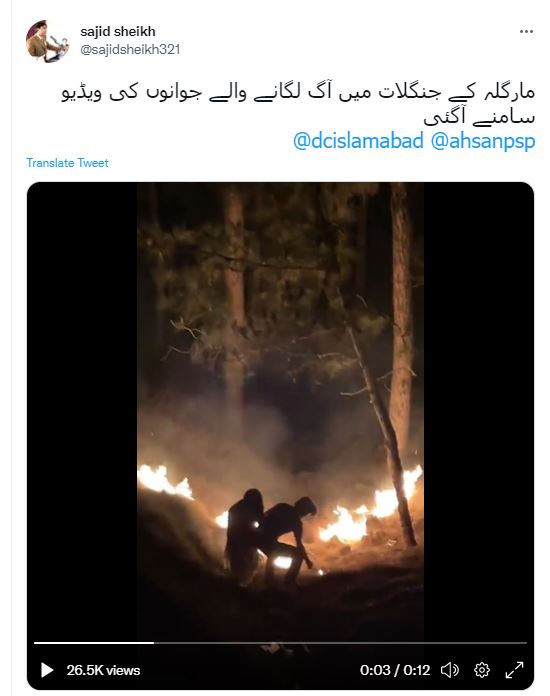The image size is (550, 696).
Task: Play the video
Action: (47, 670)
